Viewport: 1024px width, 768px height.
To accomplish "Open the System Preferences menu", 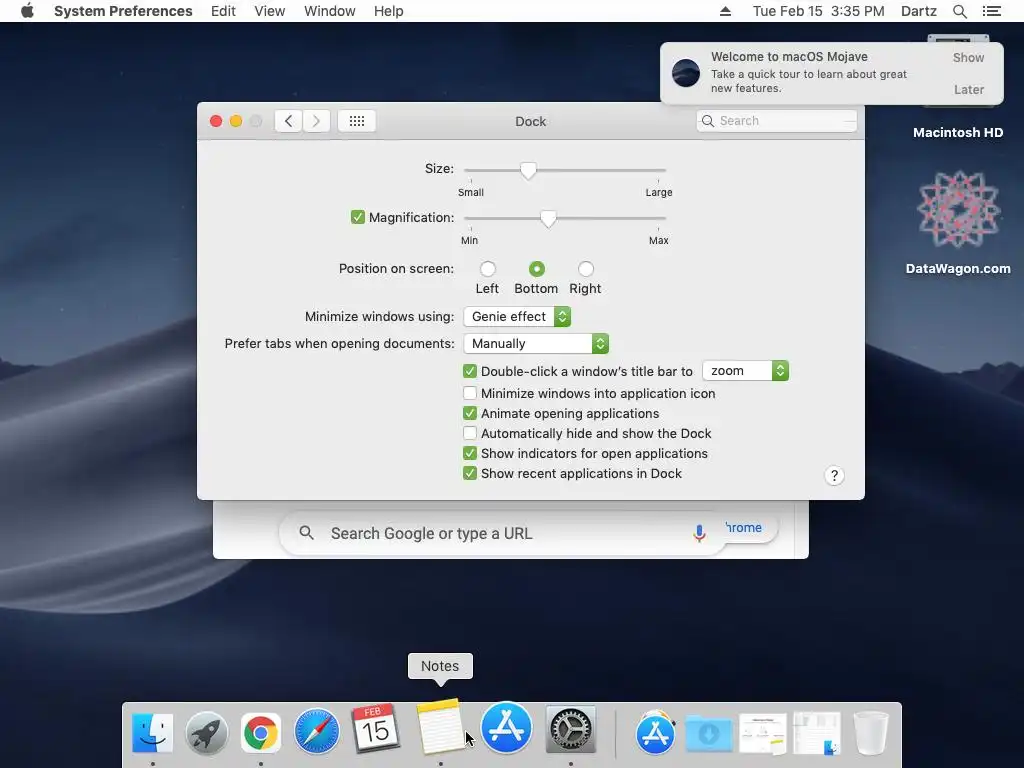I will point(123,11).
